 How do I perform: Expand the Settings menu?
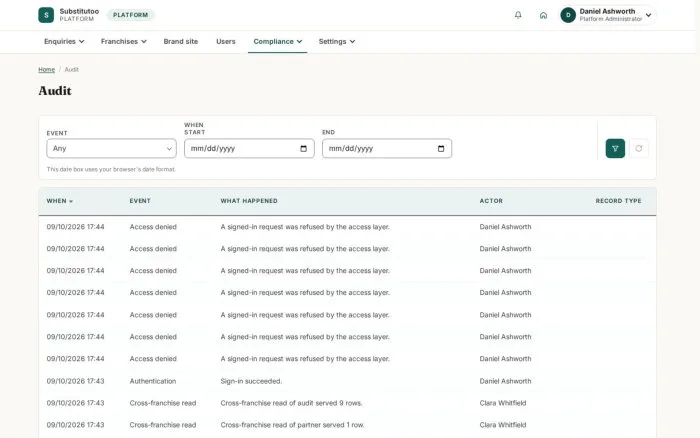pos(337,42)
